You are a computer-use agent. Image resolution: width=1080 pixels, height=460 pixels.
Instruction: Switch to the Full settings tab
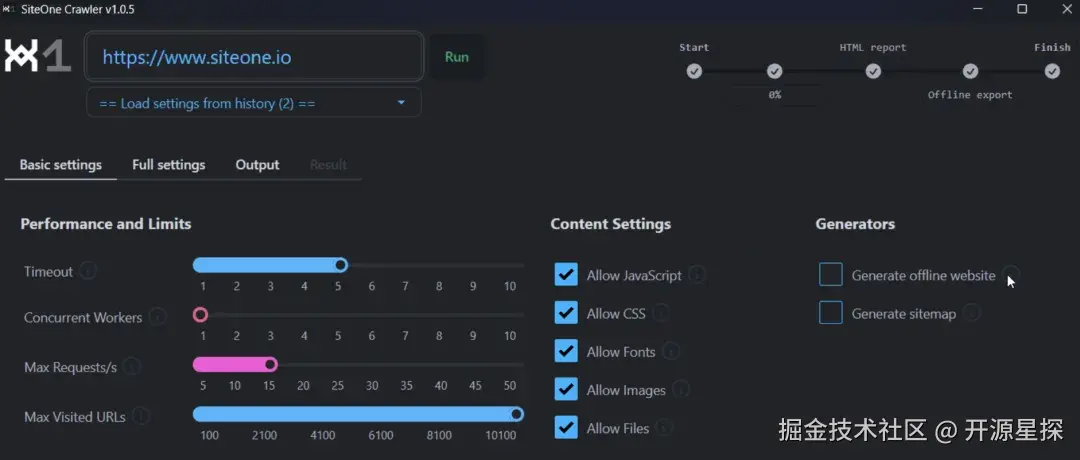[x=168, y=165]
